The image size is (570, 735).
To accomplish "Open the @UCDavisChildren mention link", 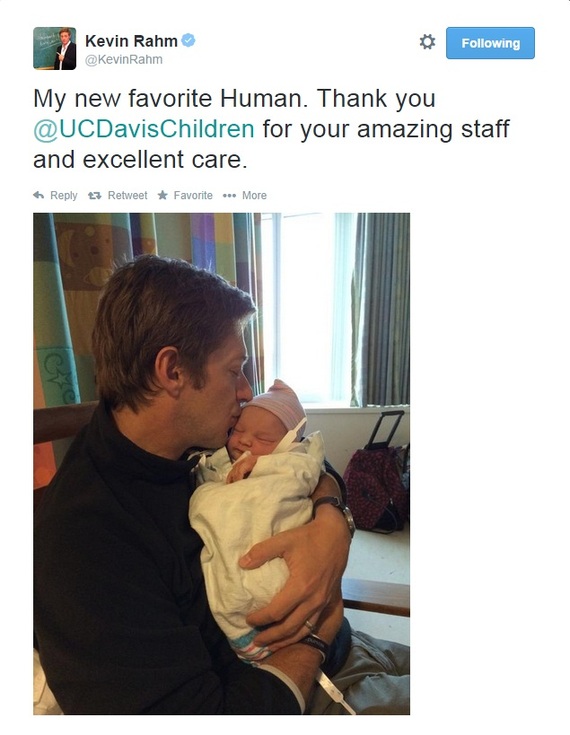I will (x=144, y=129).
